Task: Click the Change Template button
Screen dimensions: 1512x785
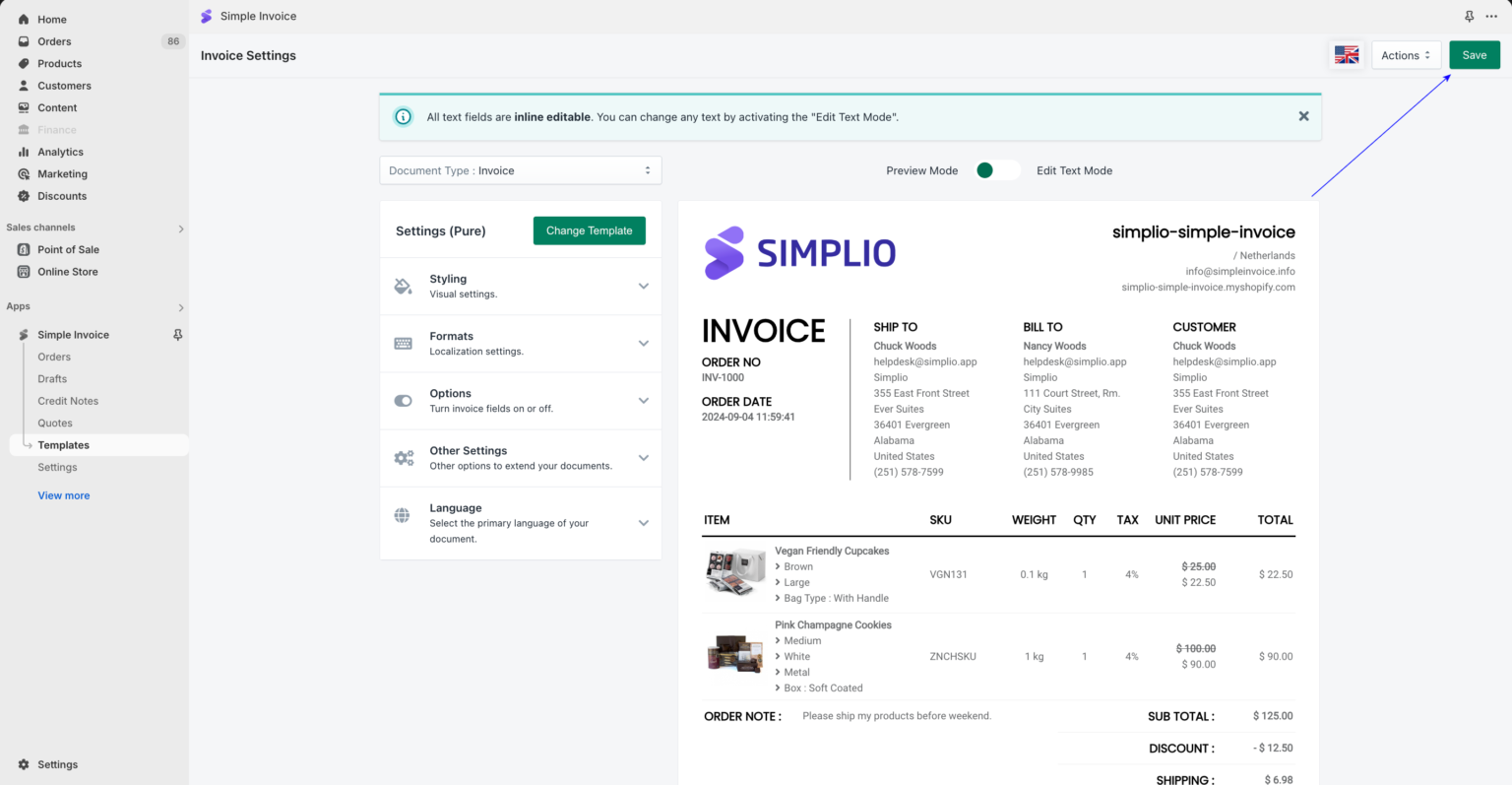Action: point(589,230)
